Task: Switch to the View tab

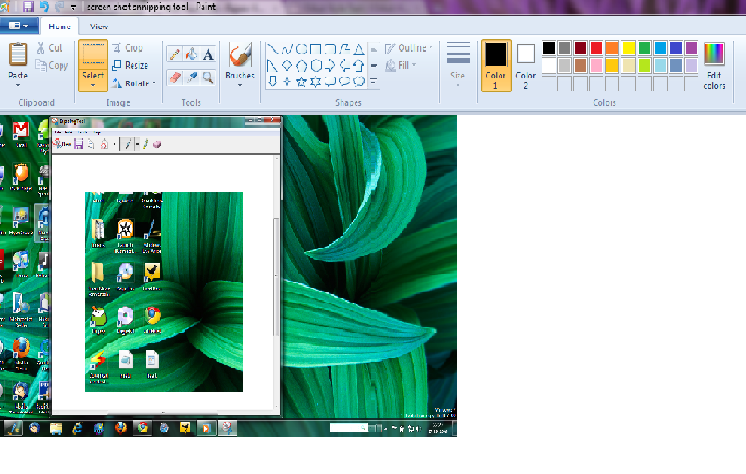Action: click(x=98, y=26)
